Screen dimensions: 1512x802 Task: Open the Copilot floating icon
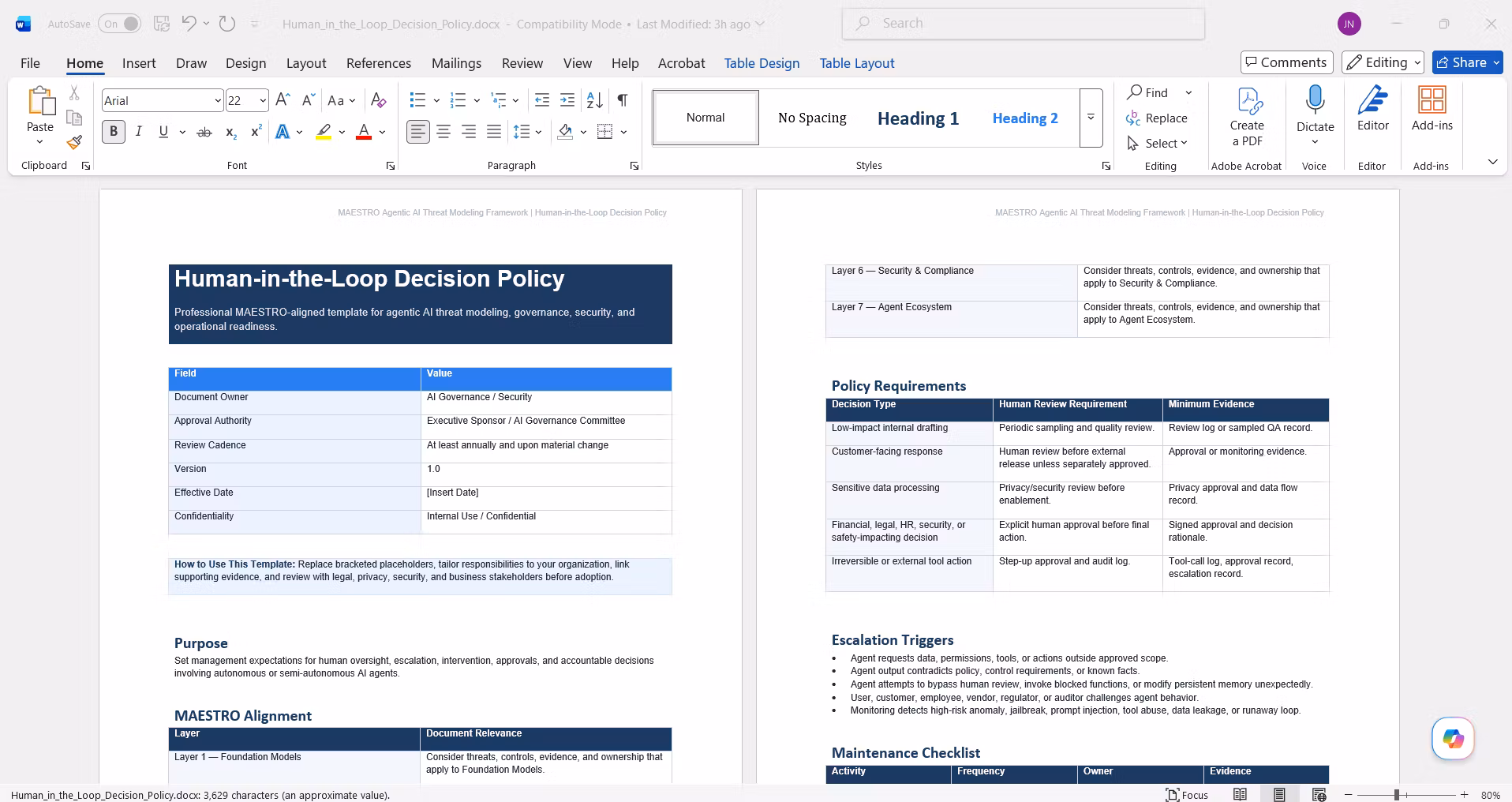[x=1453, y=739]
